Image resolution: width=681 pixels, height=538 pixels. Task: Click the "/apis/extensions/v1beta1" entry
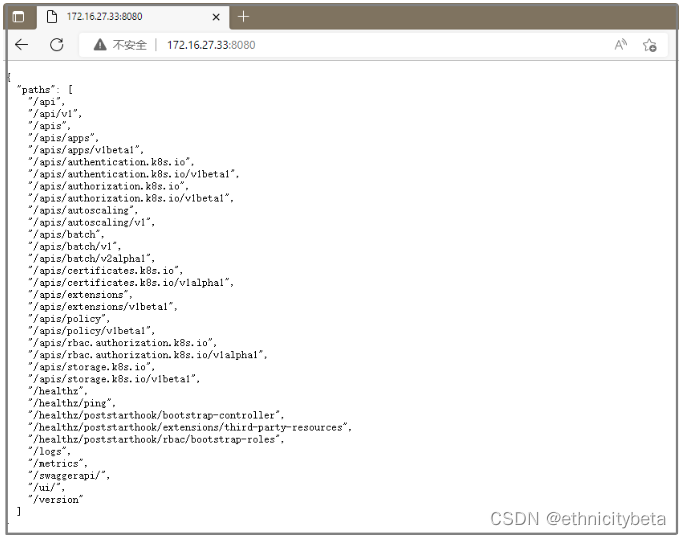pyautogui.click(x=103, y=307)
